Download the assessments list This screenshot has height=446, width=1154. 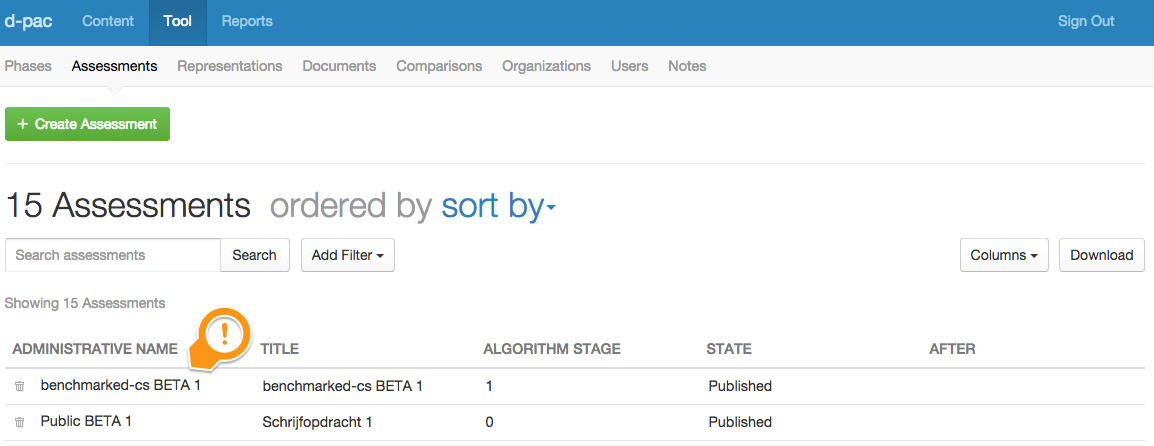[1101, 255]
